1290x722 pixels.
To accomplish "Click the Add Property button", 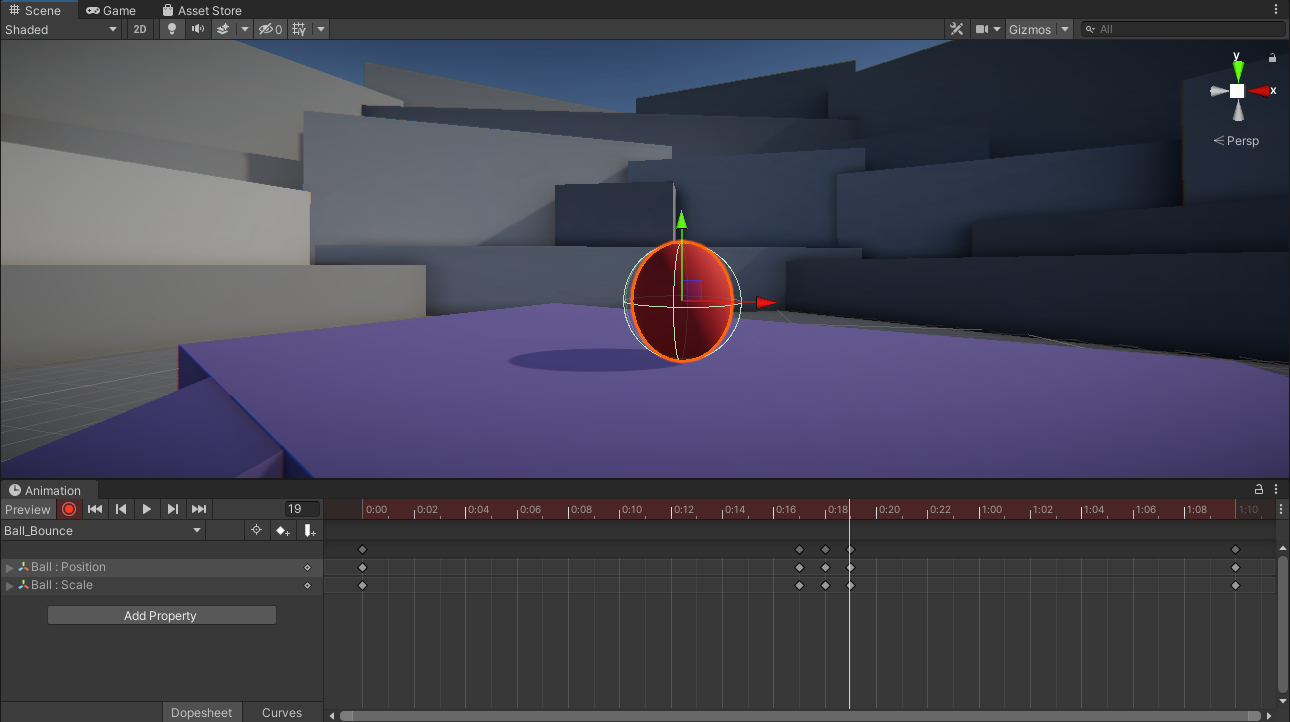I will (x=161, y=615).
